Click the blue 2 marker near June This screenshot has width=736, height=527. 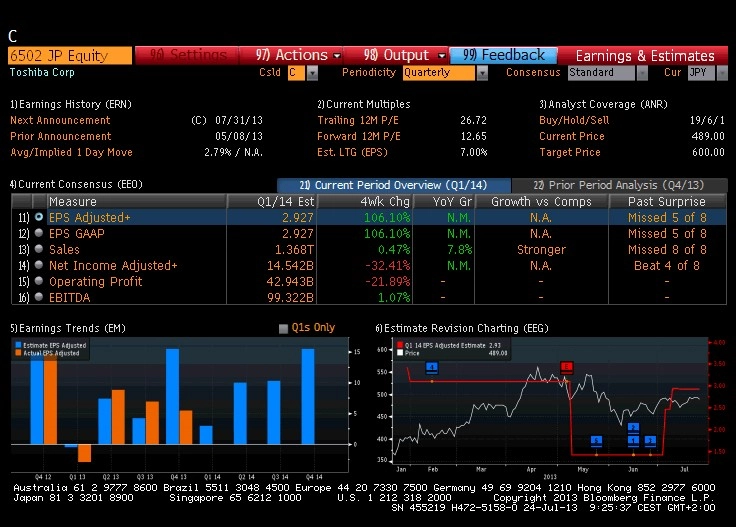[633, 428]
